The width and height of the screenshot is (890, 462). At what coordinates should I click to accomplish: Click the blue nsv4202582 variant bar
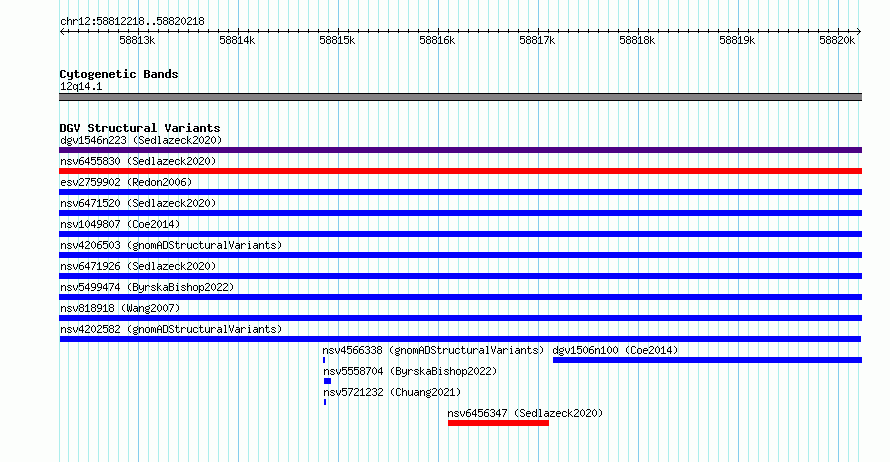460,339
